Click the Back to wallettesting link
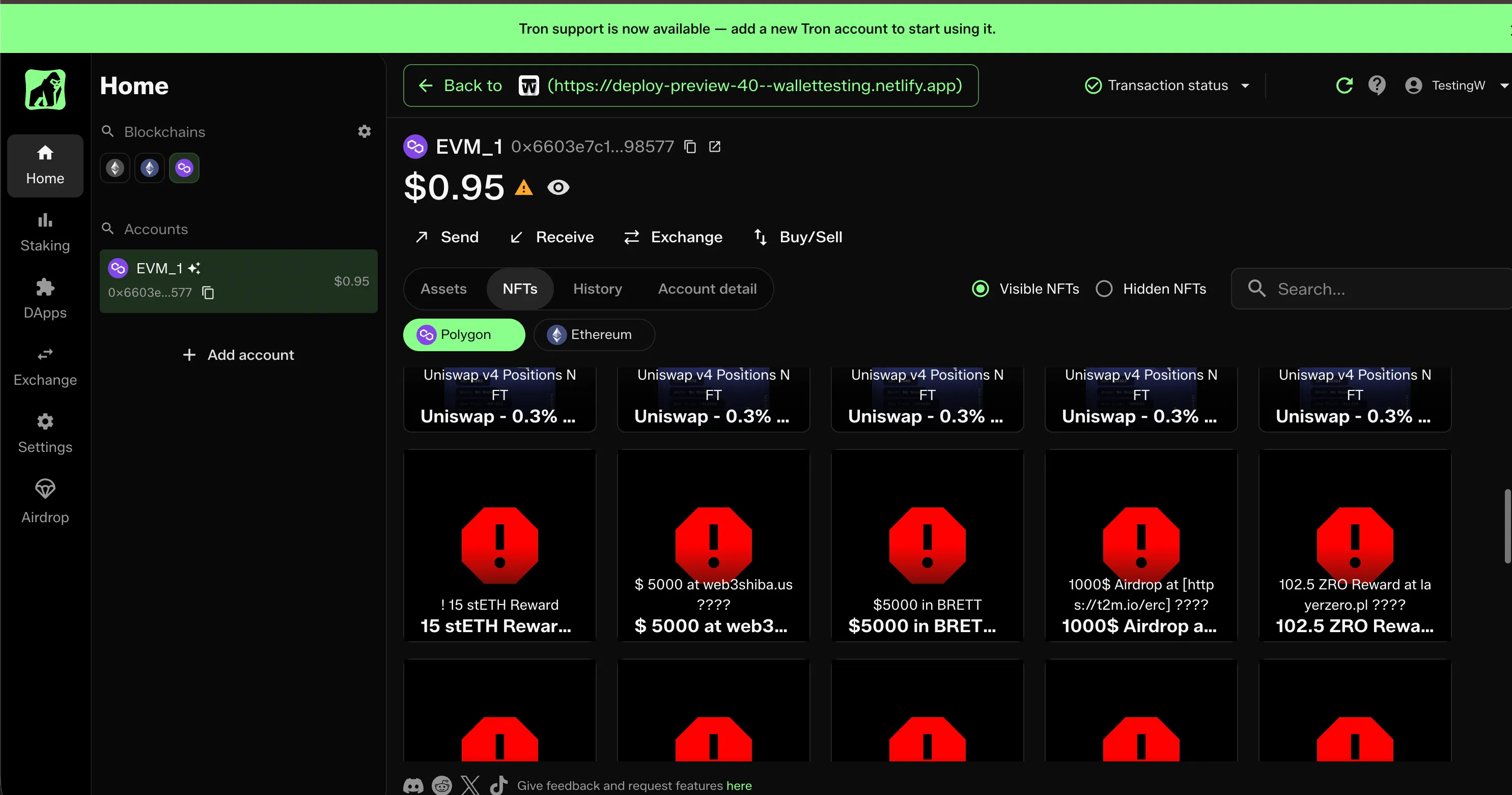 [690, 86]
